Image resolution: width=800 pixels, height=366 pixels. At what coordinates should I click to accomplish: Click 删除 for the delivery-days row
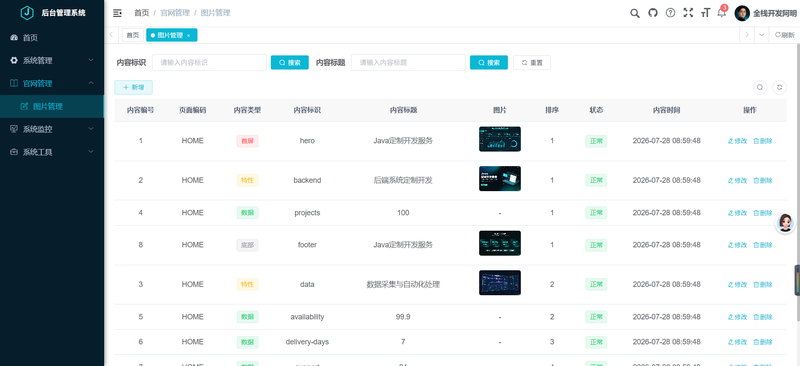tap(763, 342)
